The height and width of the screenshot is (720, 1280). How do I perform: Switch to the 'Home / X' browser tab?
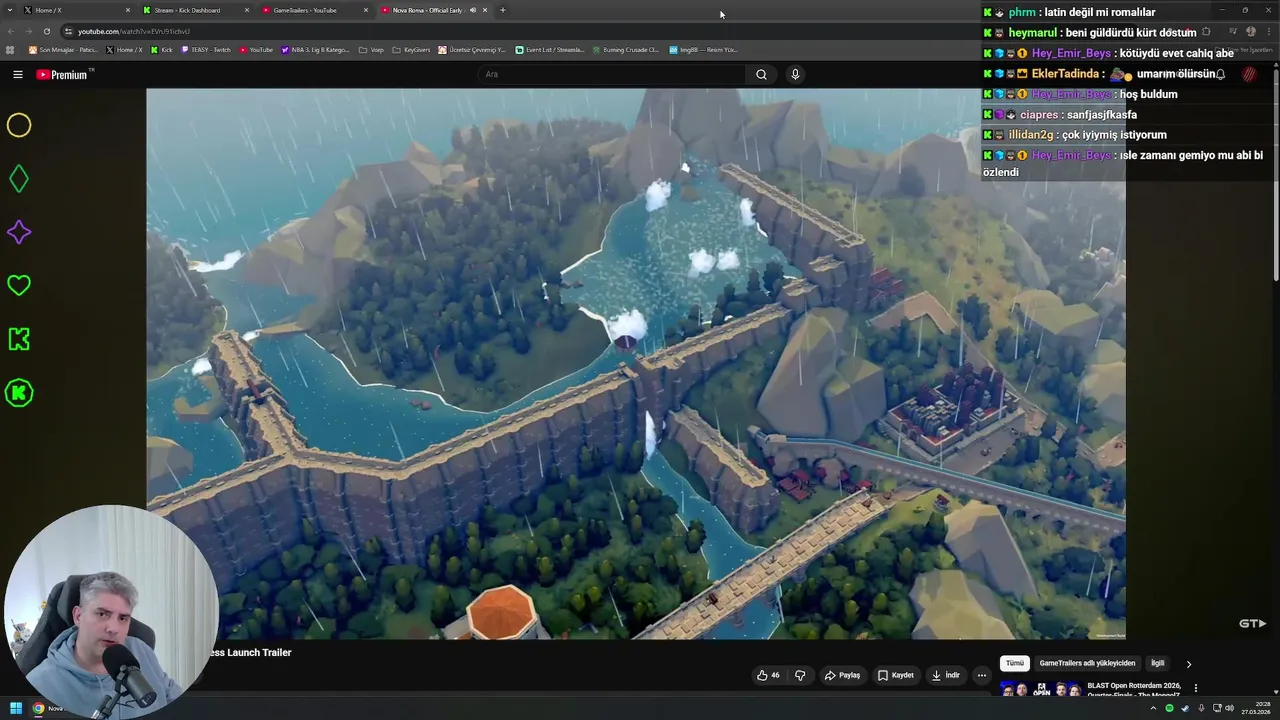[78, 10]
